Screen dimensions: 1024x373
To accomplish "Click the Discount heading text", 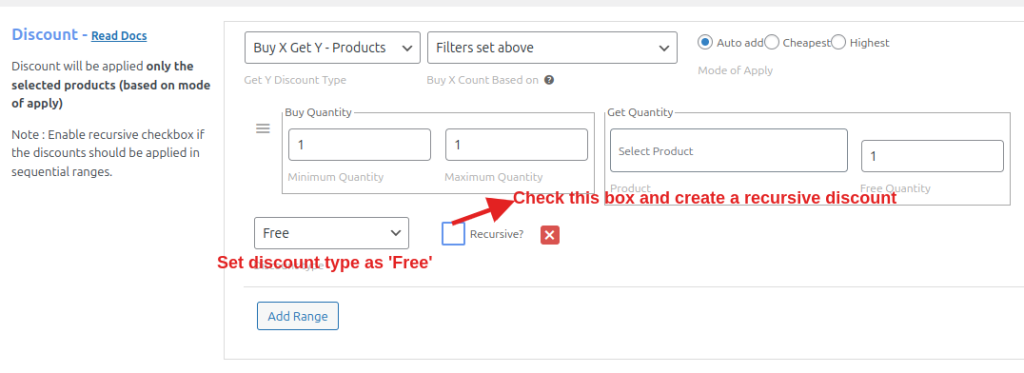I will coord(44,35).
